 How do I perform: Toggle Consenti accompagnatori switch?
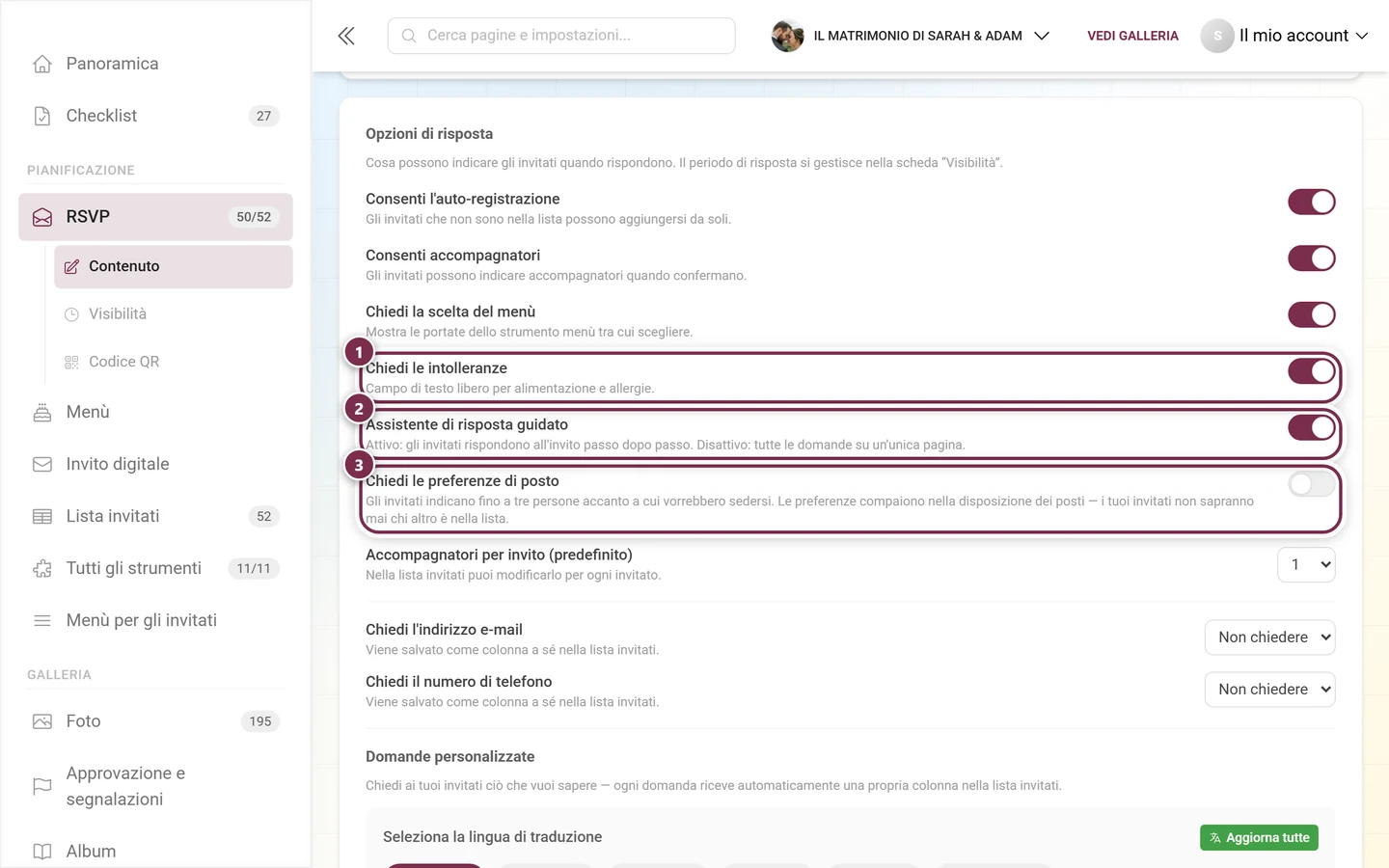tap(1312, 258)
